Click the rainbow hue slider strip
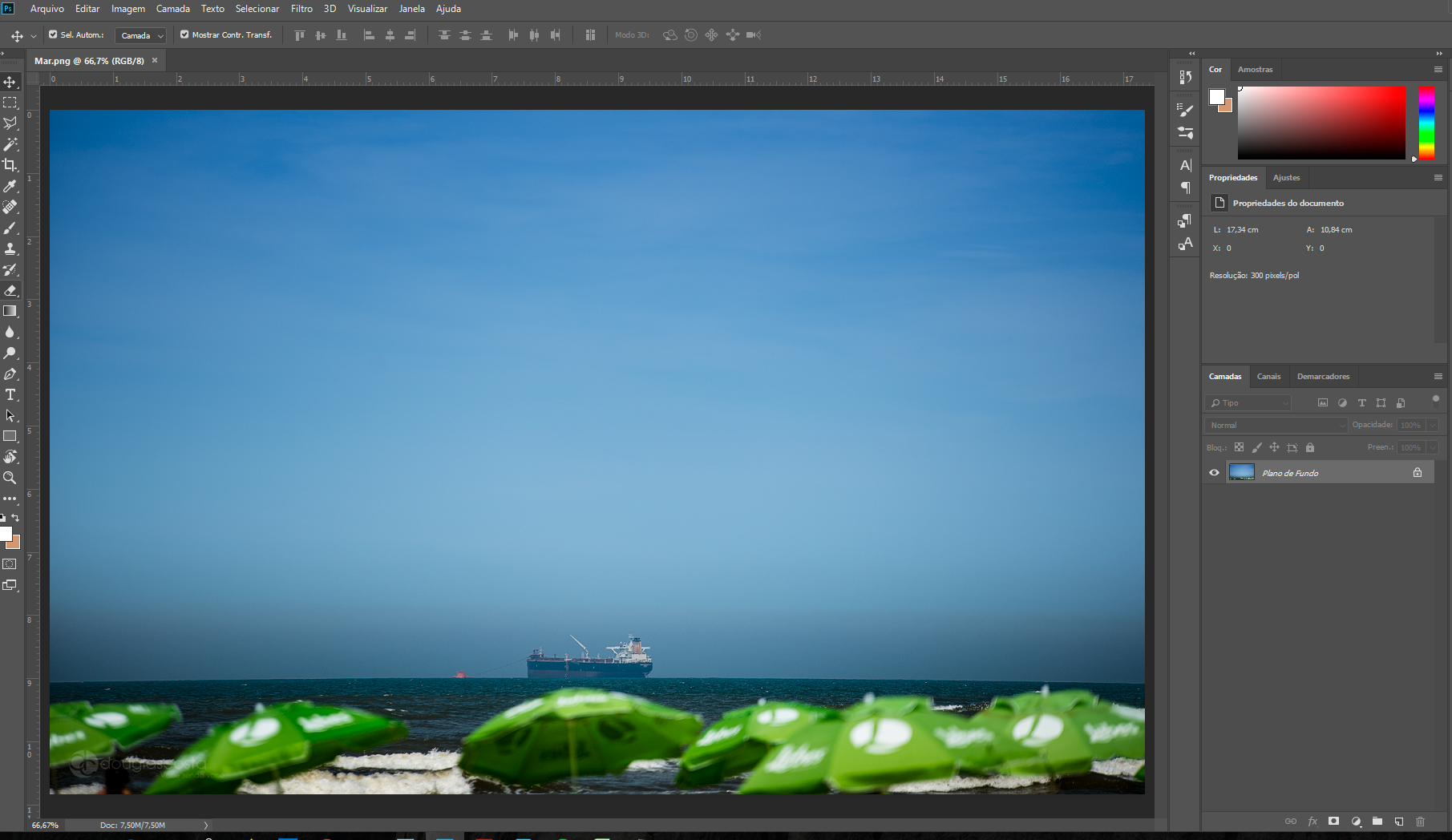The width and height of the screenshot is (1452, 840). (1426, 123)
